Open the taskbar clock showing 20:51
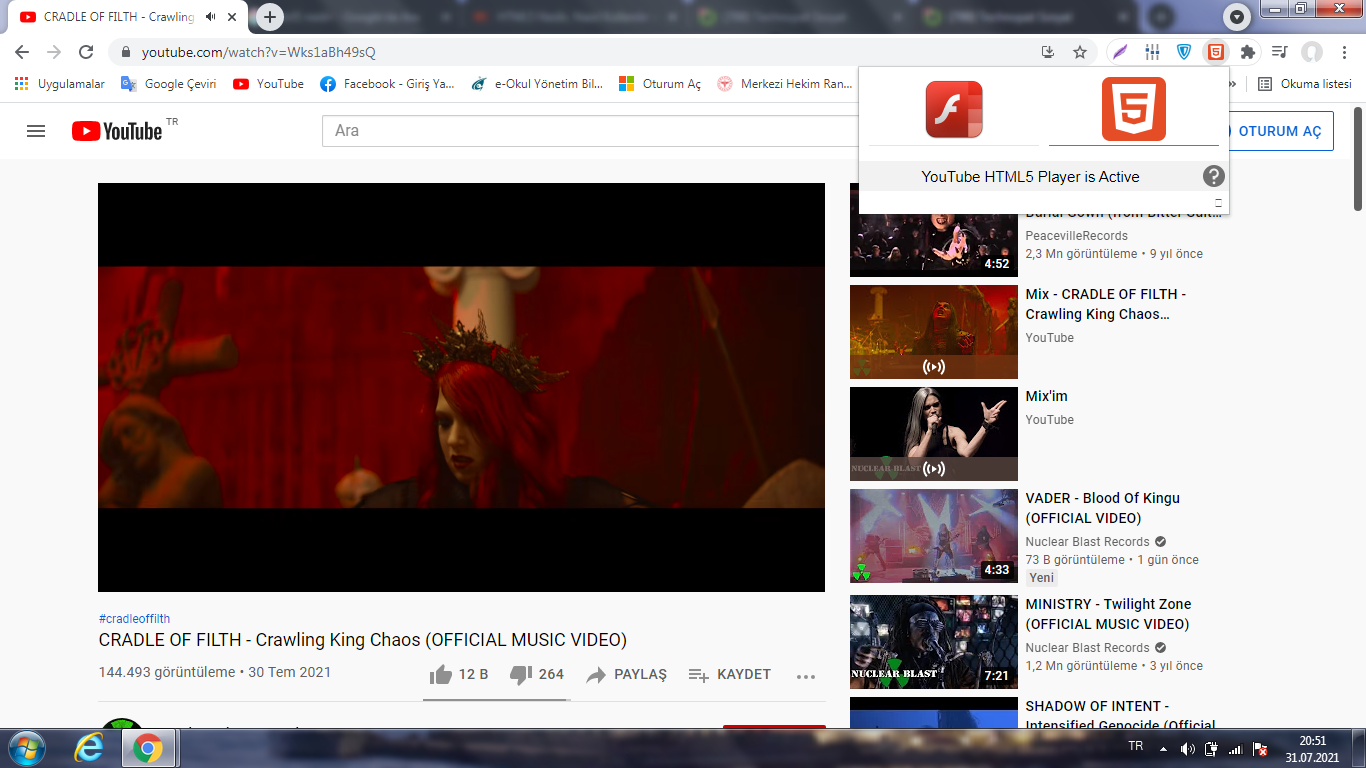 1312,749
